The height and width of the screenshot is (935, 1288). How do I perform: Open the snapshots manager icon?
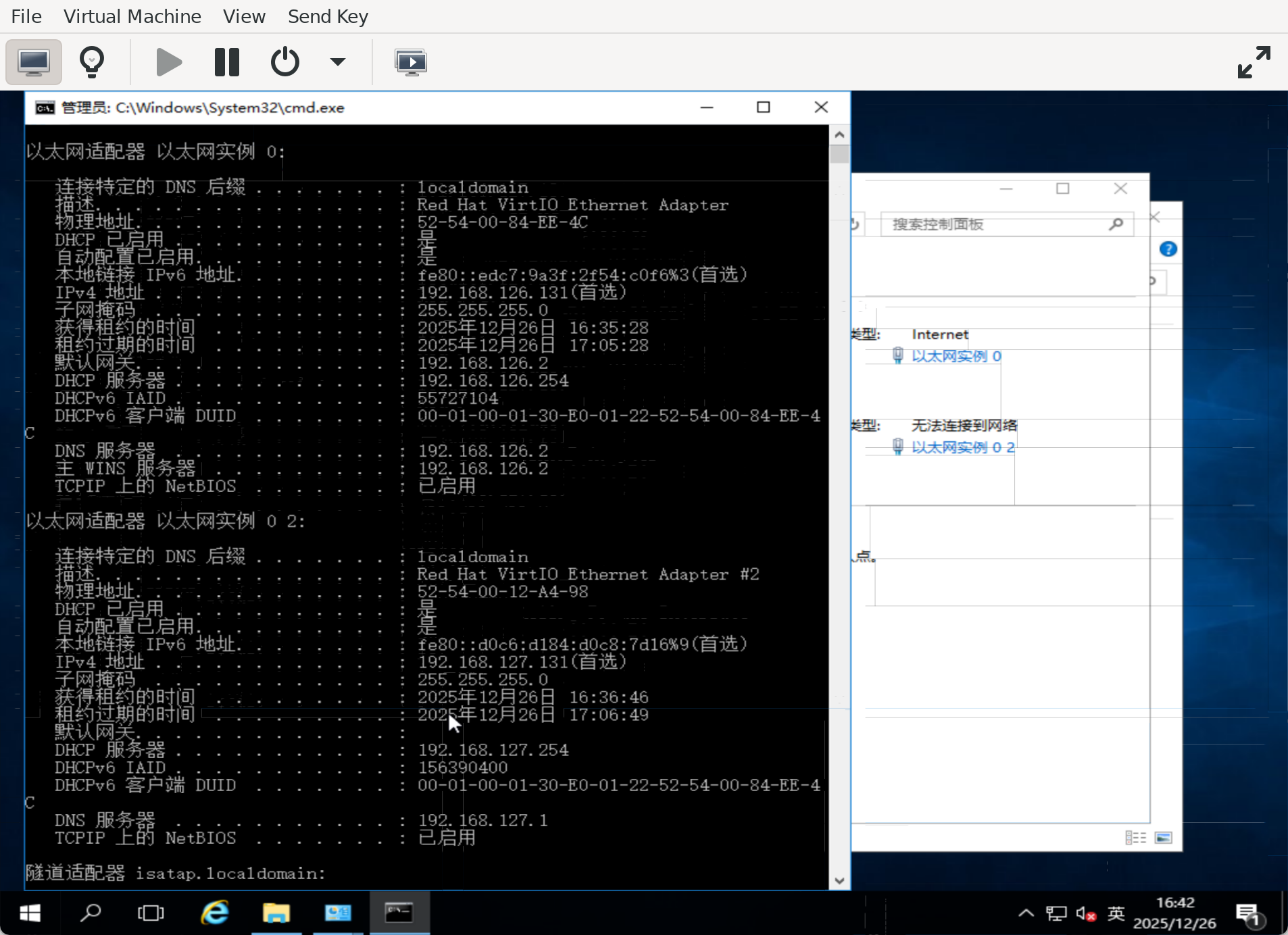click(410, 62)
